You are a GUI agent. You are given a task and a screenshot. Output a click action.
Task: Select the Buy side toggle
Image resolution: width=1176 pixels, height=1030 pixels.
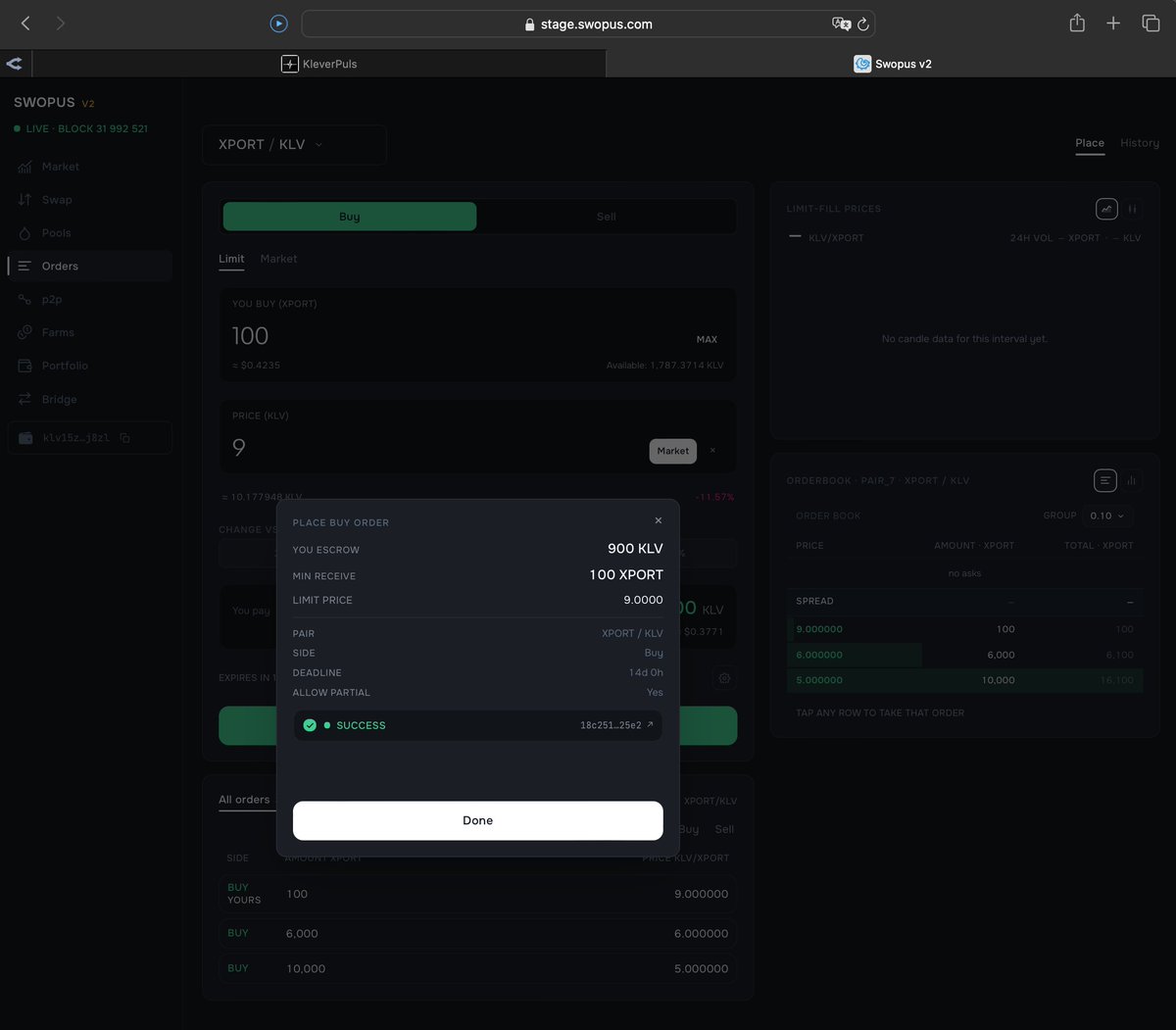tap(350, 217)
